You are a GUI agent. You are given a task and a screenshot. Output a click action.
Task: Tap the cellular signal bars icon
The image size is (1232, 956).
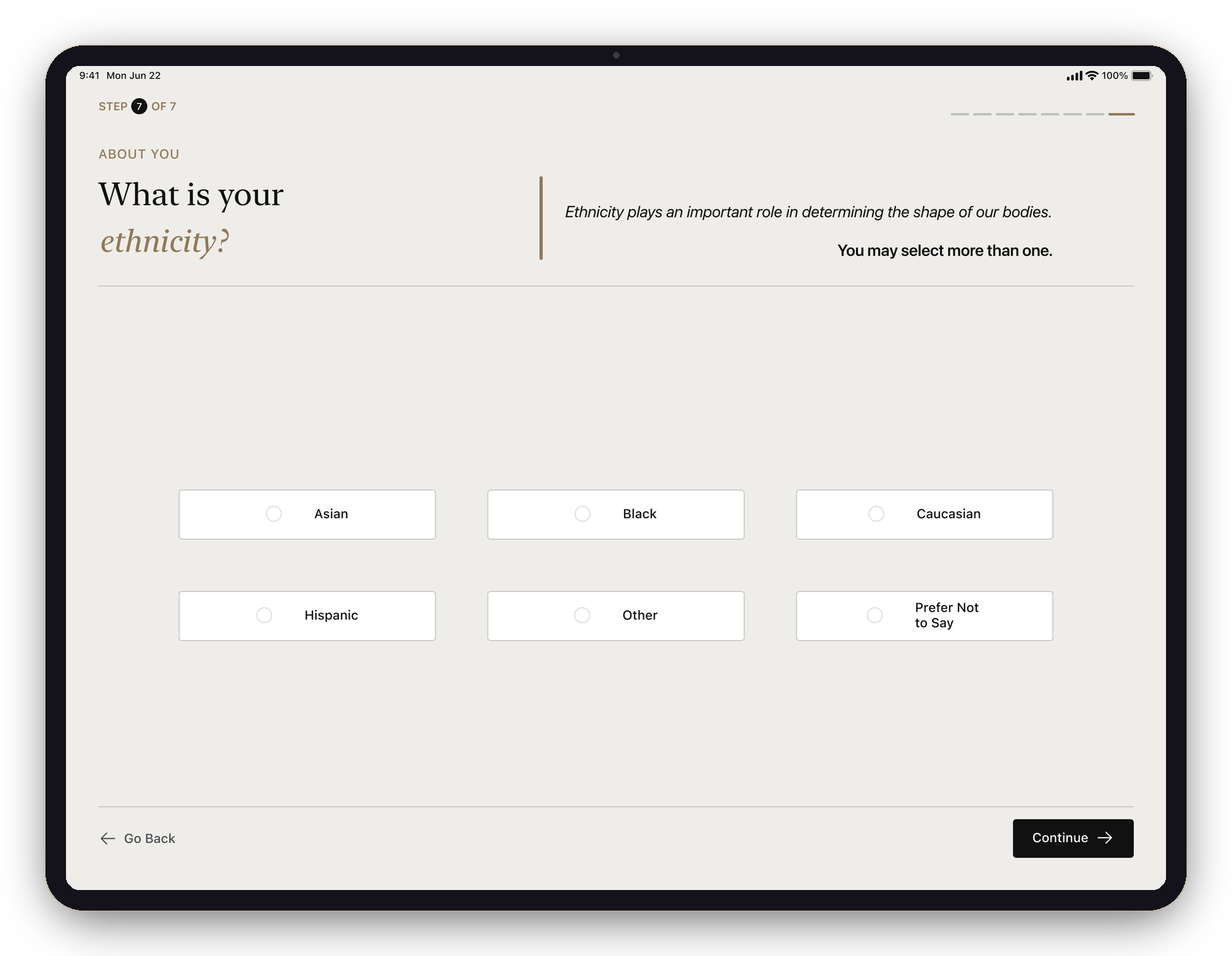click(x=1074, y=76)
